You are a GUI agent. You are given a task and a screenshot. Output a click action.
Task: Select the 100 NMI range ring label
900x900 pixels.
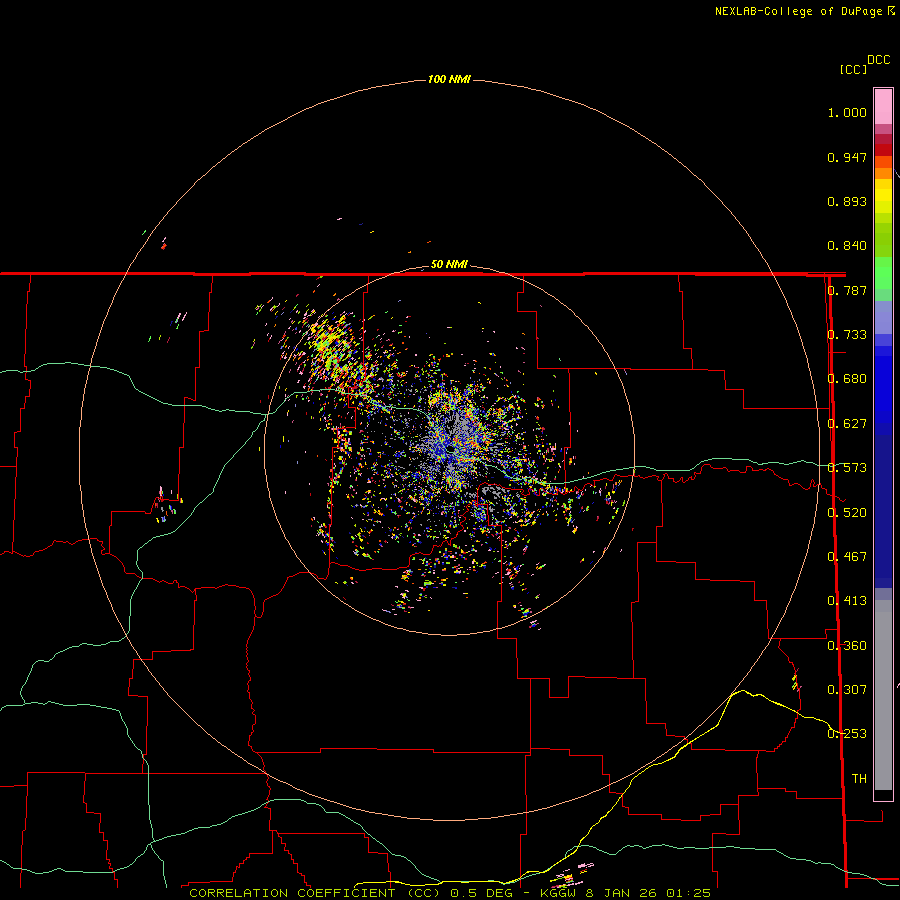coord(449,79)
